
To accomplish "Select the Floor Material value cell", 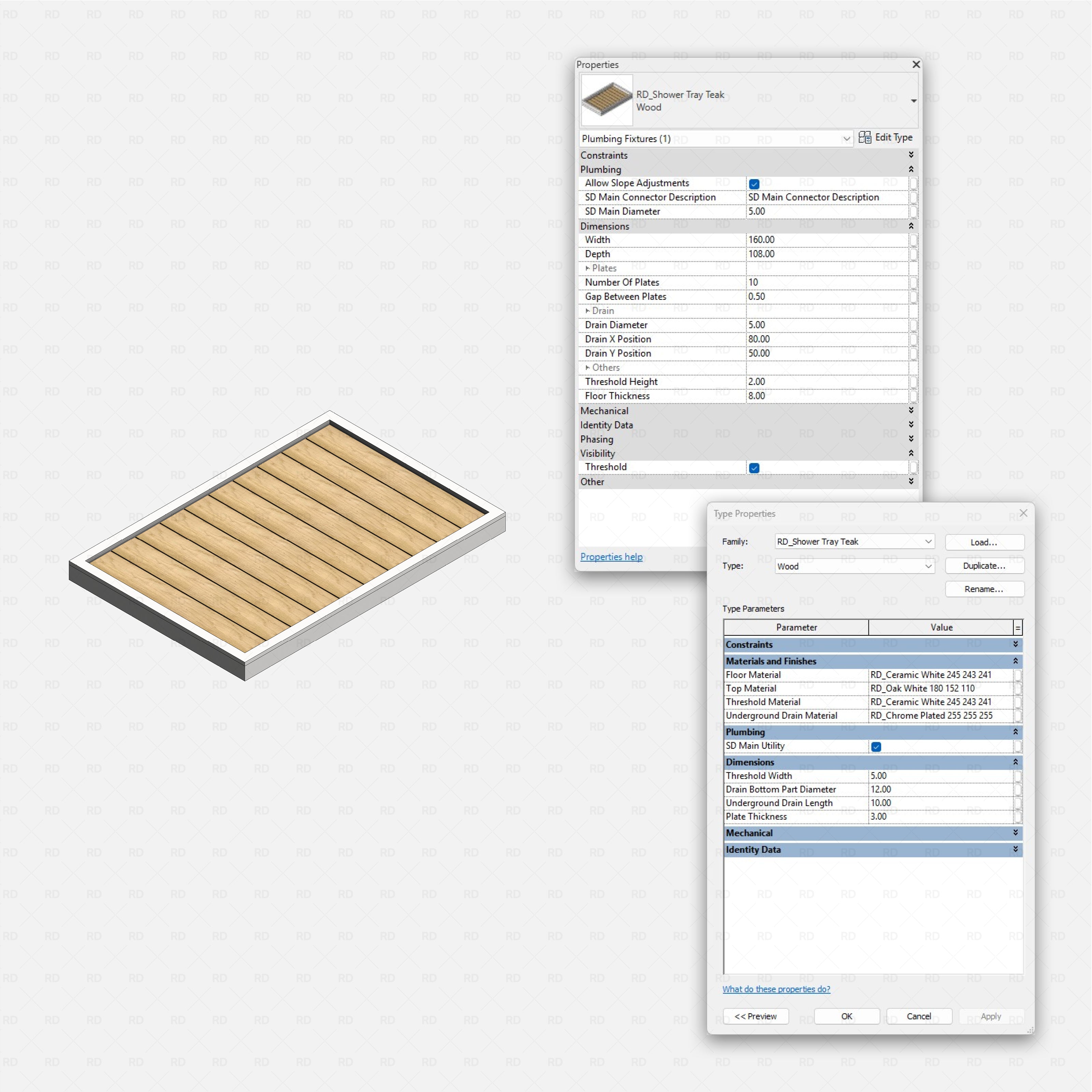I will coord(941,675).
